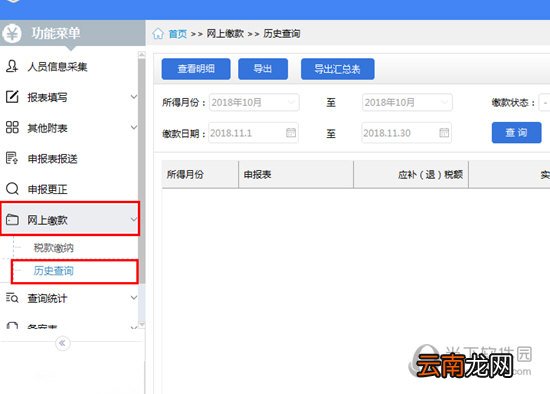Click the 人员信息采集 person icon
This screenshot has width=550, height=394.
[12, 66]
